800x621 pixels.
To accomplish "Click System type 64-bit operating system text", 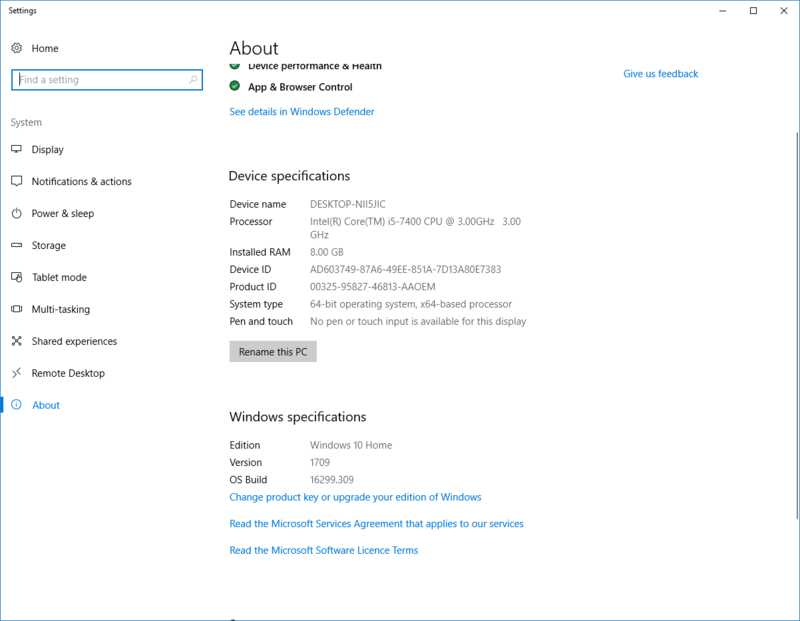I will pyautogui.click(x=411, y=304).
